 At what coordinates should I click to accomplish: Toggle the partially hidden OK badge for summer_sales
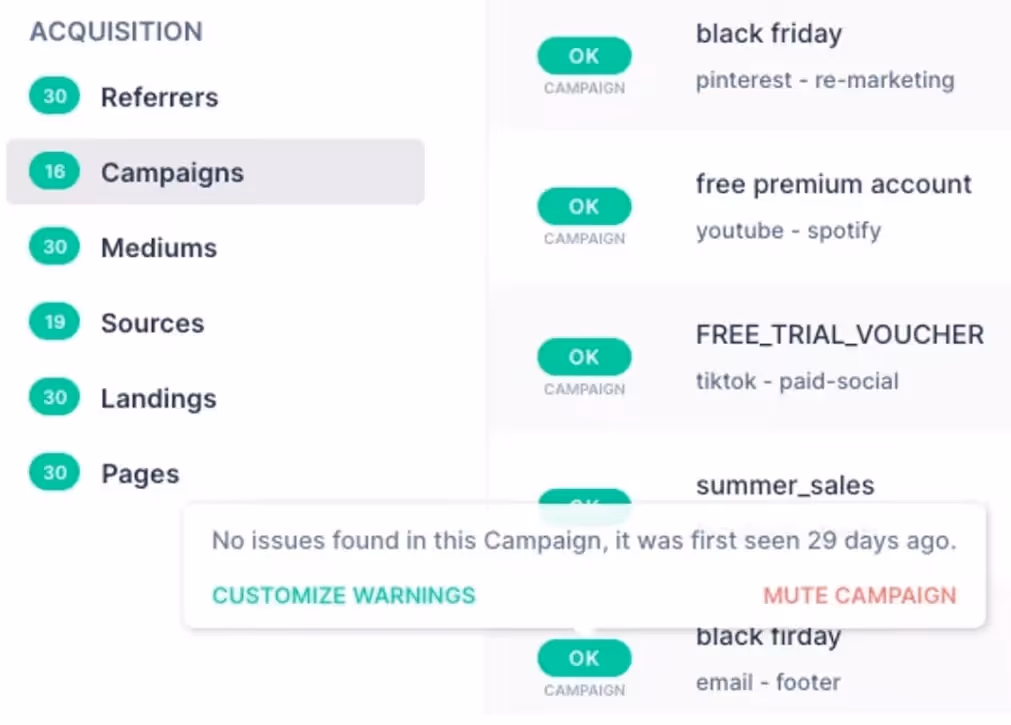click(584, 500)
